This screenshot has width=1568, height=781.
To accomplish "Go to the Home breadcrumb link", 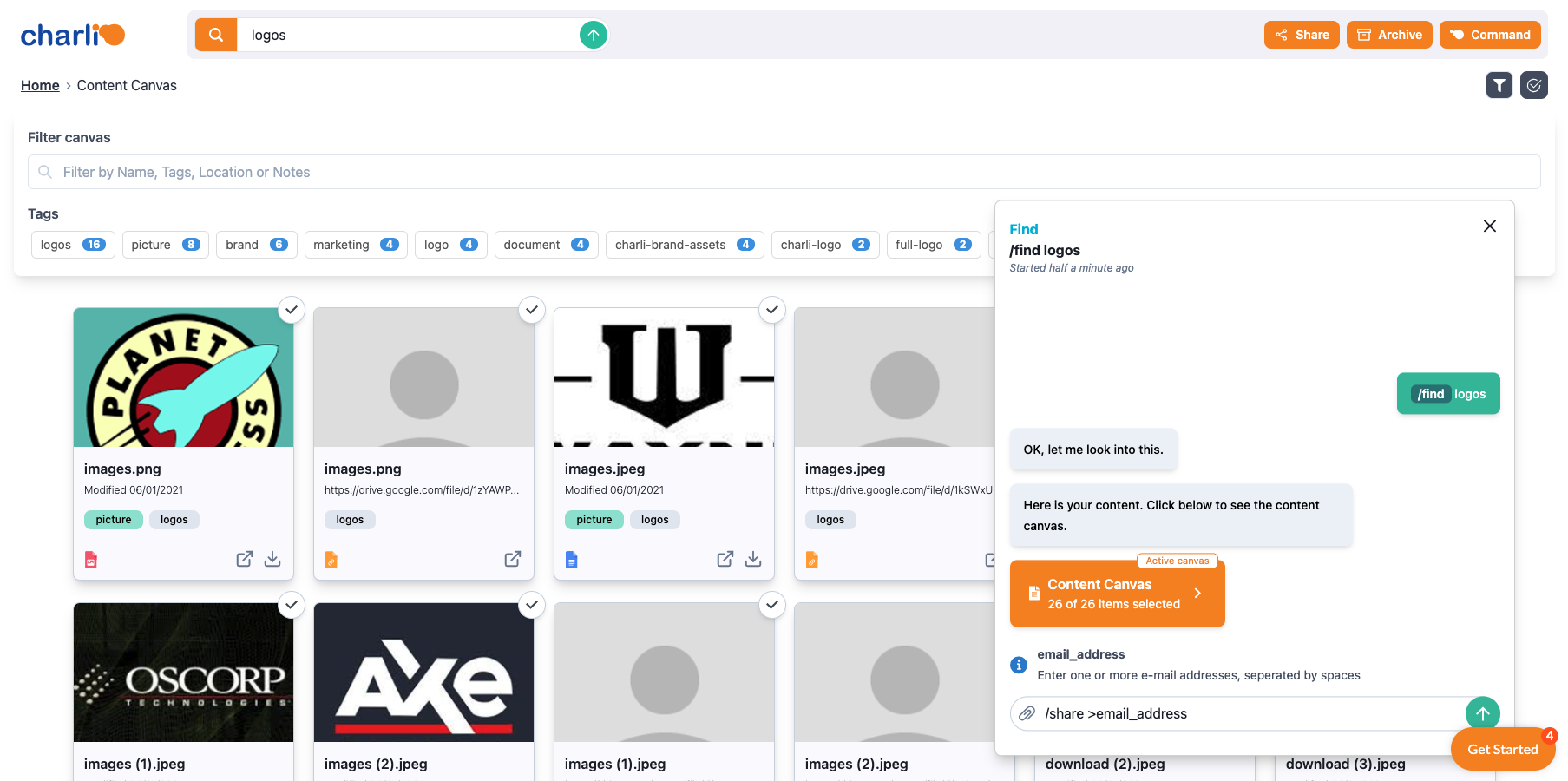I will point(40,85).
